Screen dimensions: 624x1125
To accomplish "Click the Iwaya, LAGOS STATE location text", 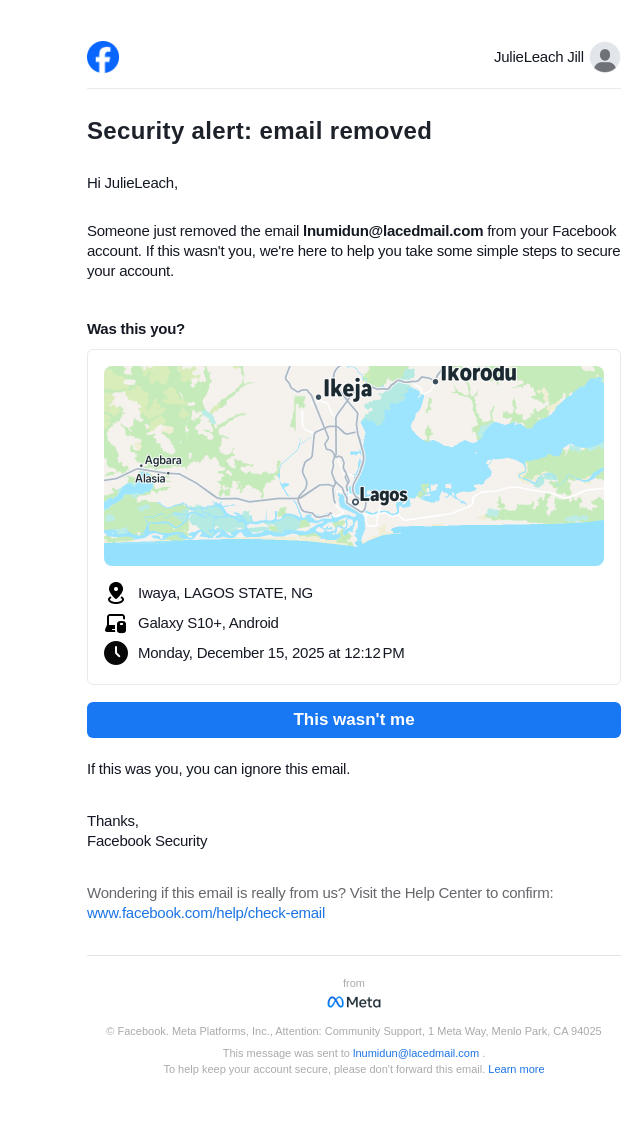I will coord(225,593).
